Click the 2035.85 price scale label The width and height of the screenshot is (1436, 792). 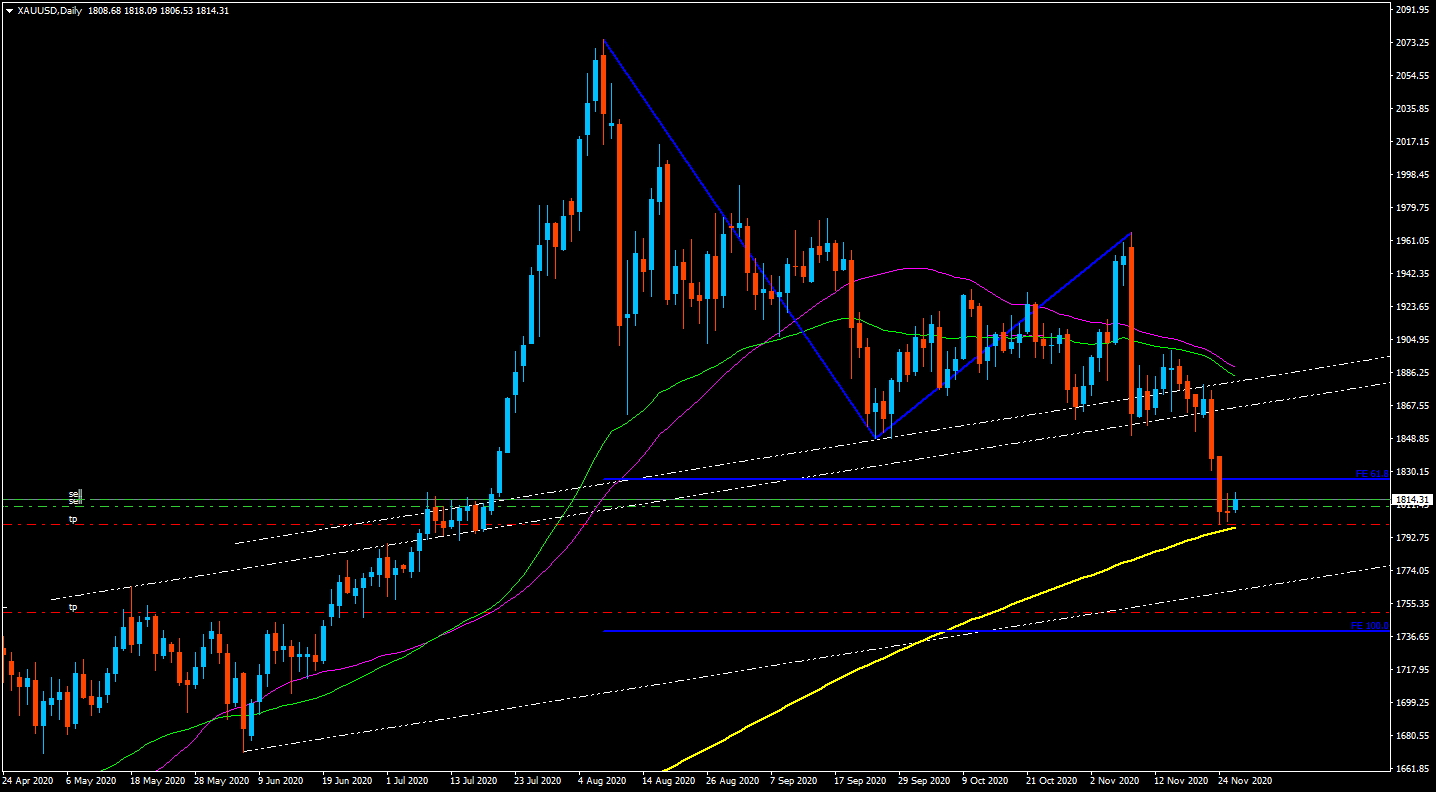pos(1410,109)
